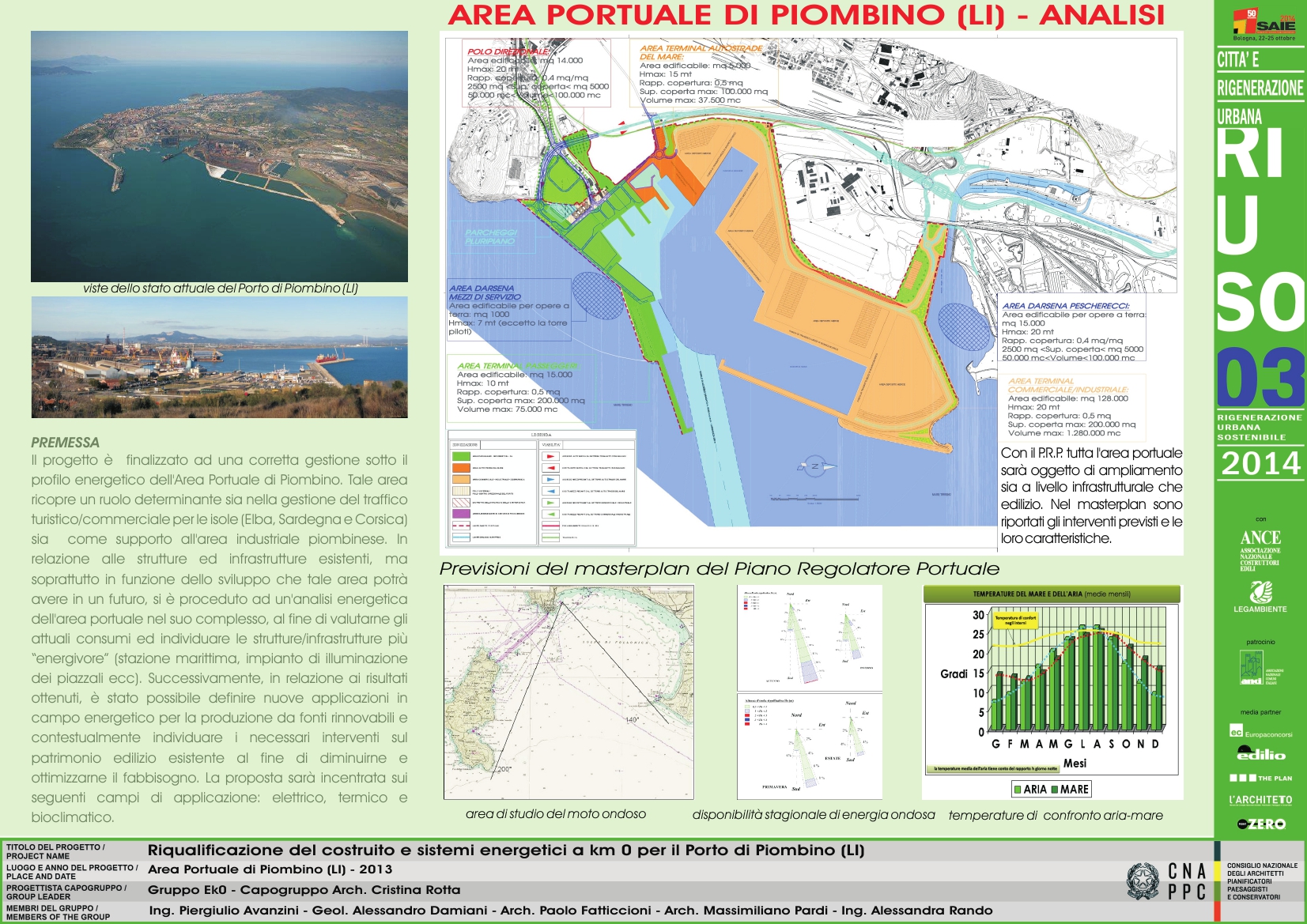Click the AREA TERMINAL AUTOSTRADE DEL MARE label
Image resolution: width=1307 pixels, height=924 pixels.
click(701, 52)
